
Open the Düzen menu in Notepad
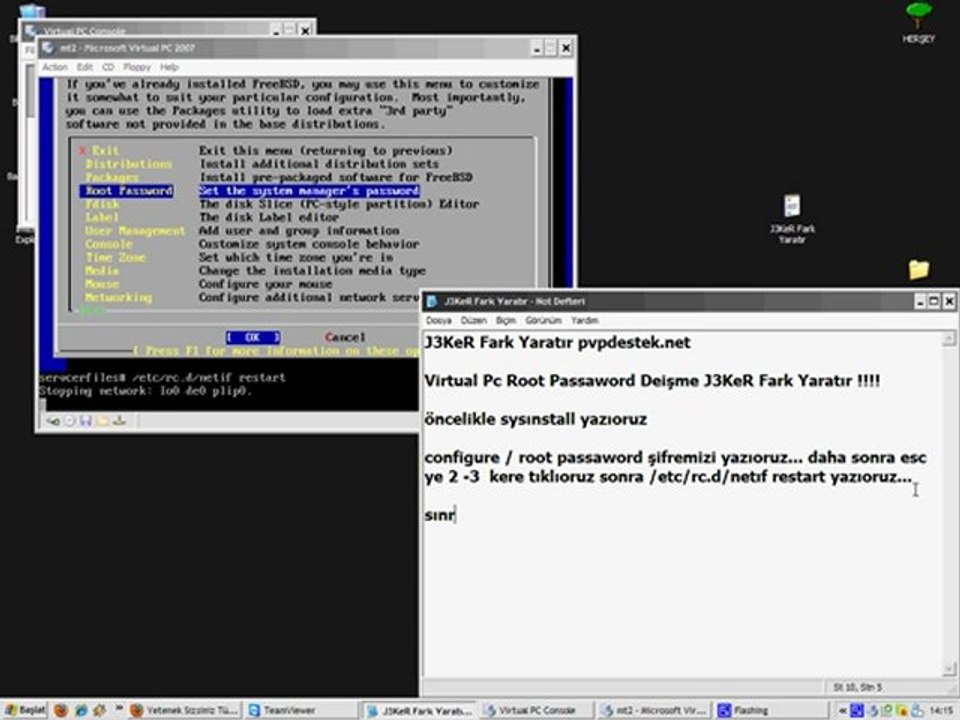pyautogui.click(x=473, y=321)
